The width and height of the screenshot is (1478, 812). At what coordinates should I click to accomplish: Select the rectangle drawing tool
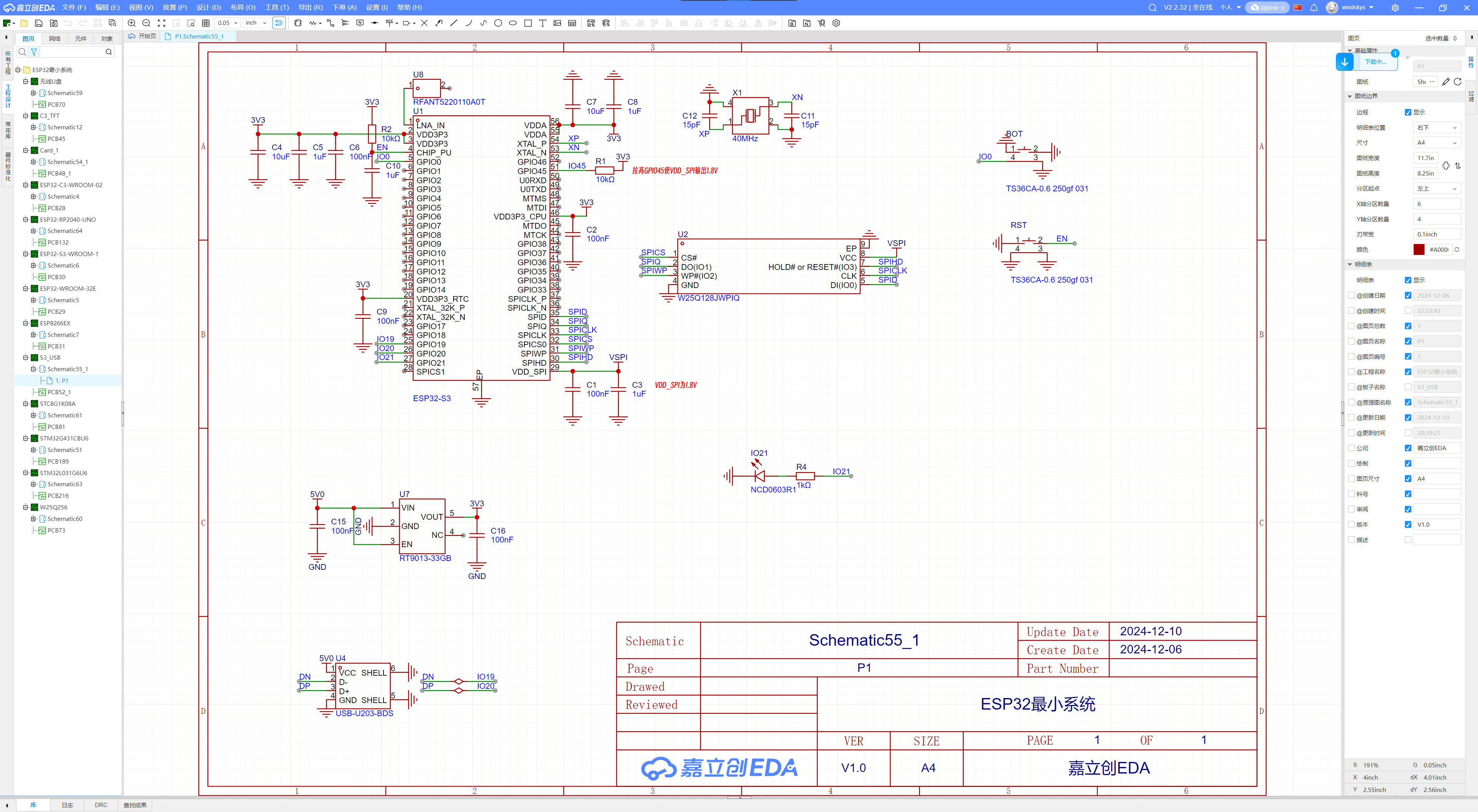click(x=528, y=23)
